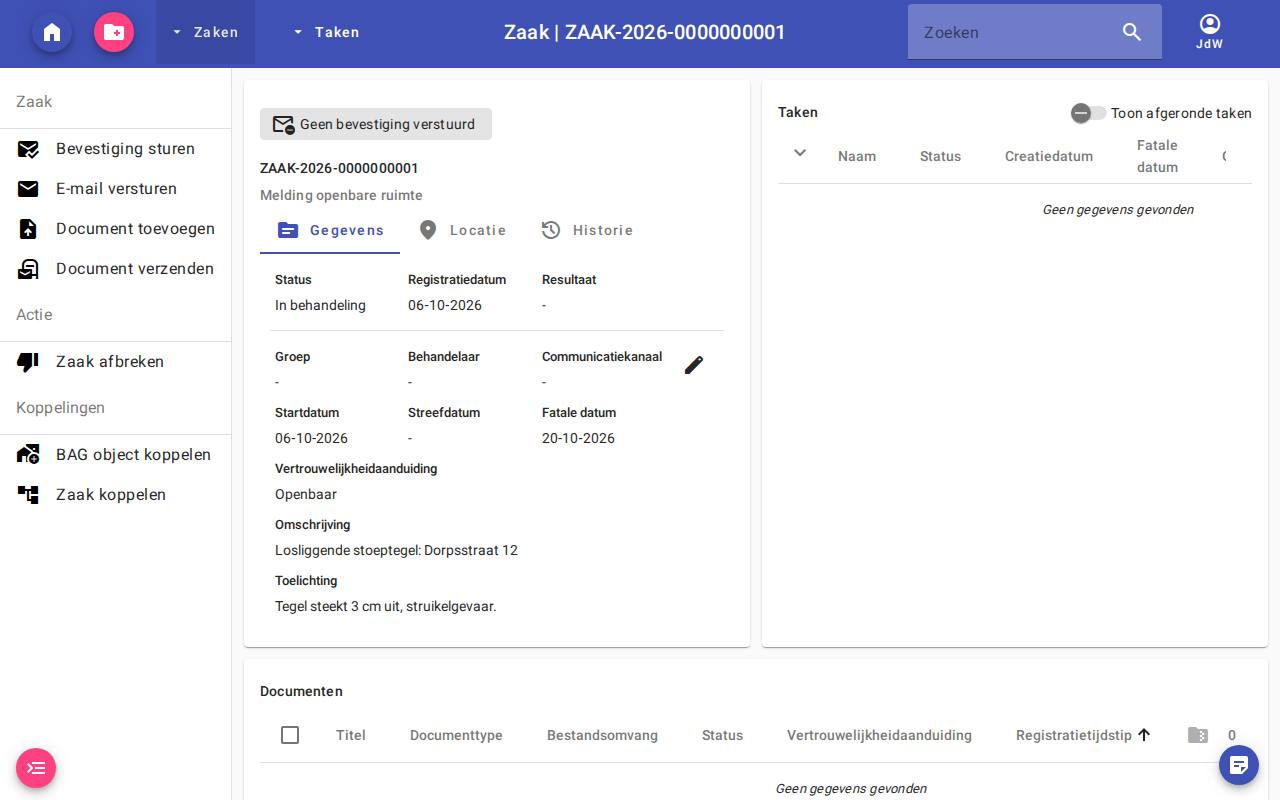Go to the home dashboard icon
Image resolution: width=1280 pixels, height=800 pixels.
click(52, 32)
